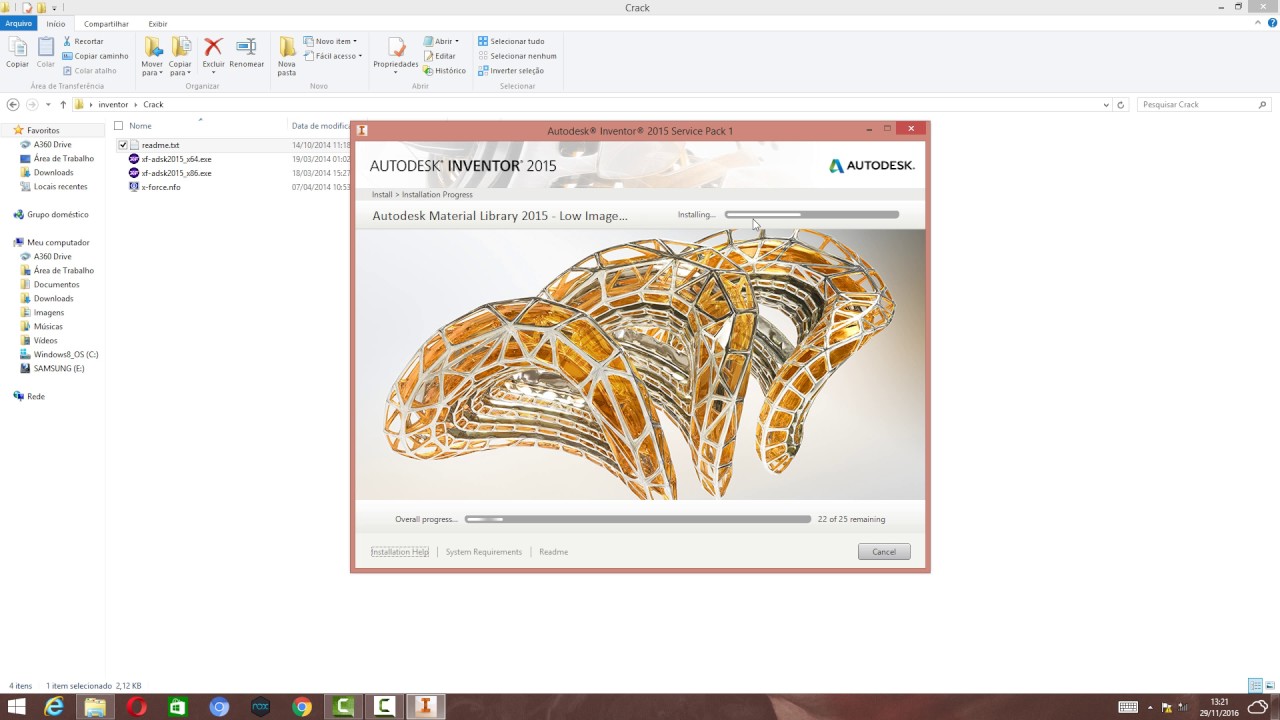Tick the select-all checkbox beside Nome
Screen dimensions: 1280x720
pyautogui.click(x=118, y=126)
